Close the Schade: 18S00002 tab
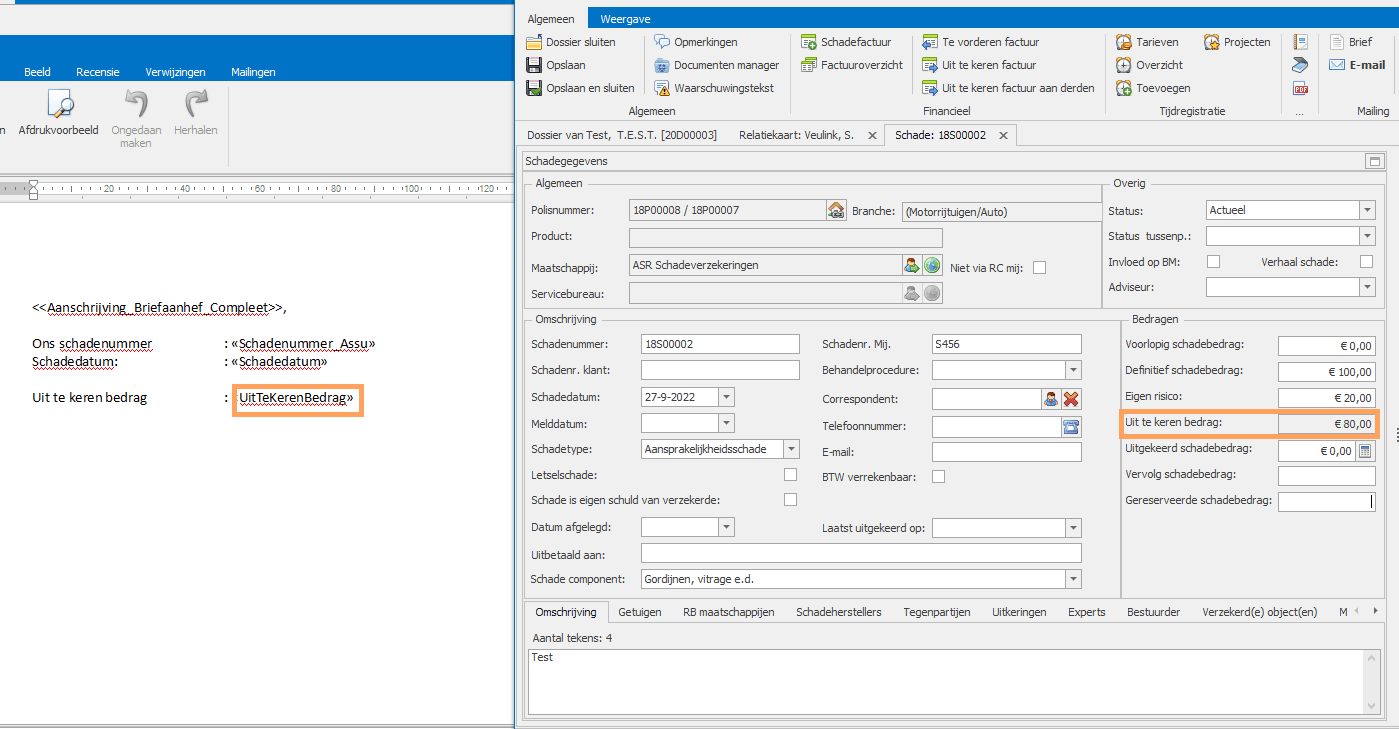The height and width of the screenshot is (729, 1399). tap(1003, 135)
